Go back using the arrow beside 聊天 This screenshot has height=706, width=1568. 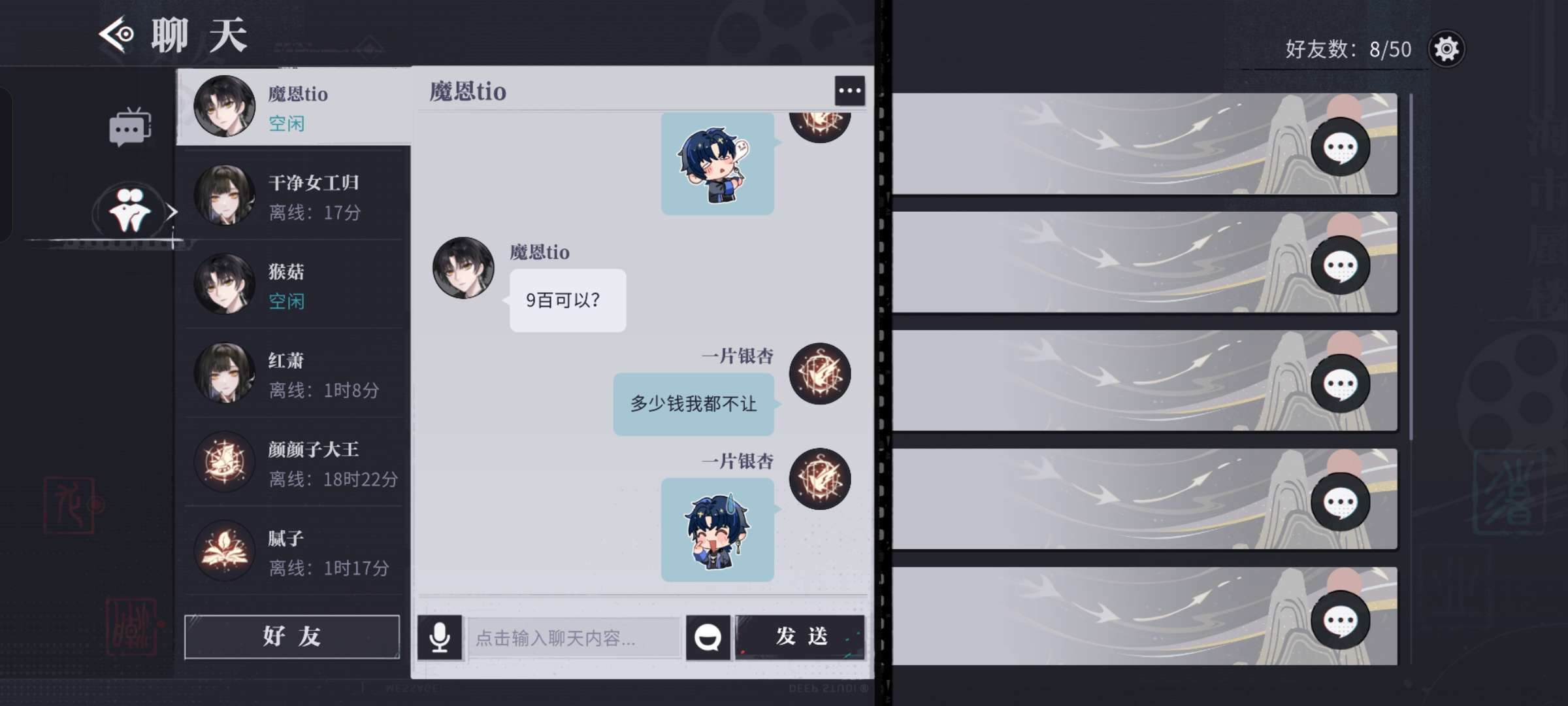[116, 34]
